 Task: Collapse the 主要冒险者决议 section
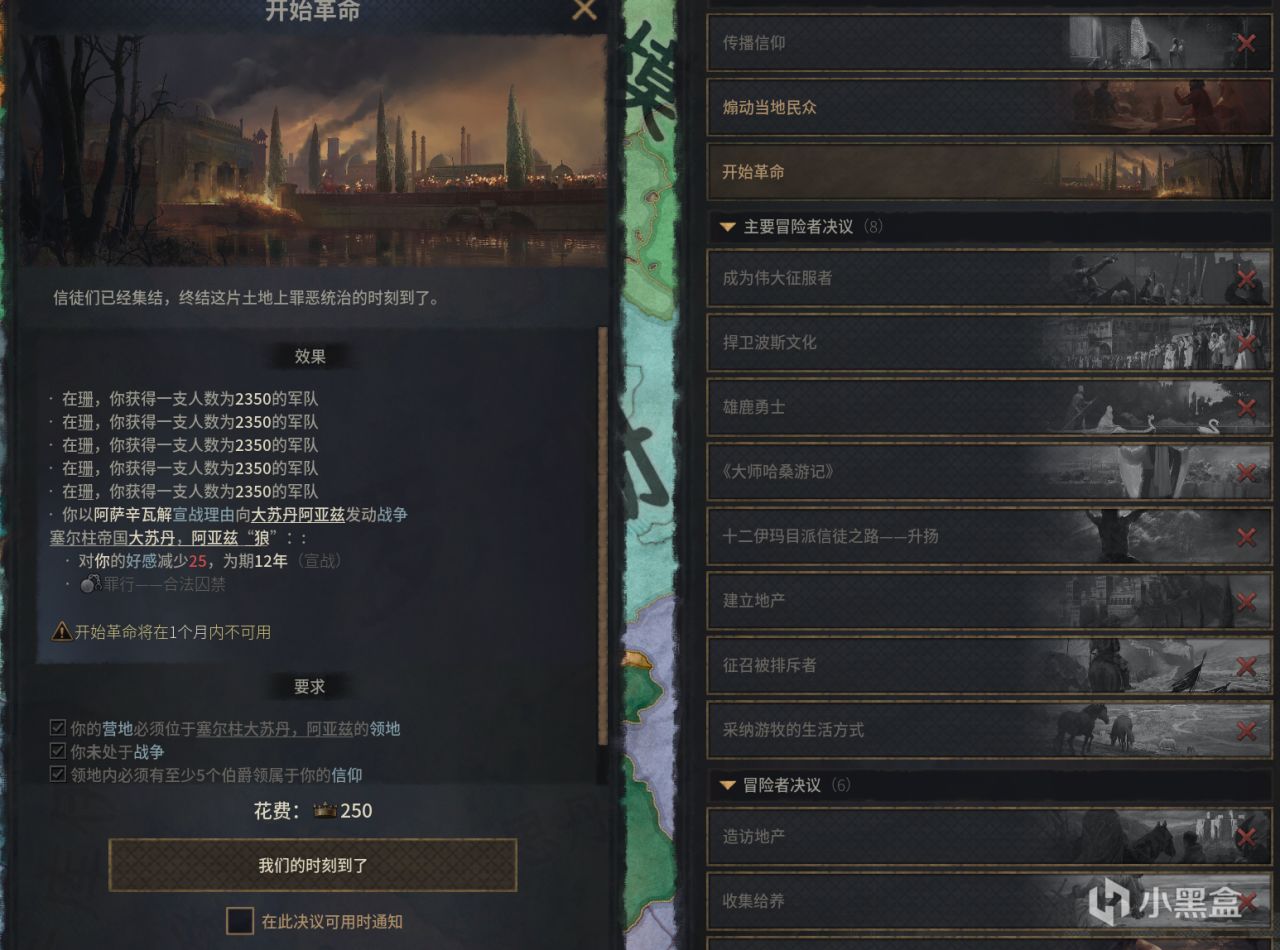(x=728, y=227)
